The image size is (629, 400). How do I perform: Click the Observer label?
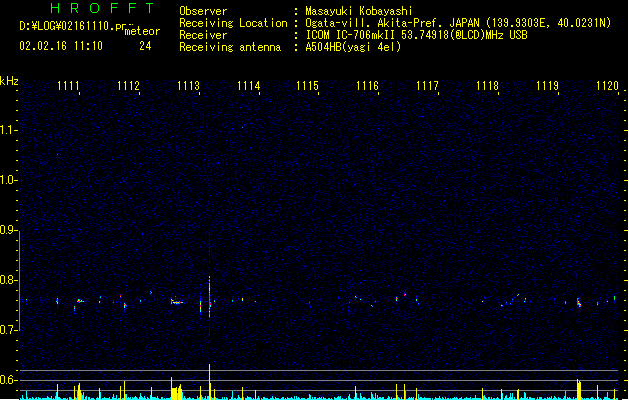coord(203,11)
